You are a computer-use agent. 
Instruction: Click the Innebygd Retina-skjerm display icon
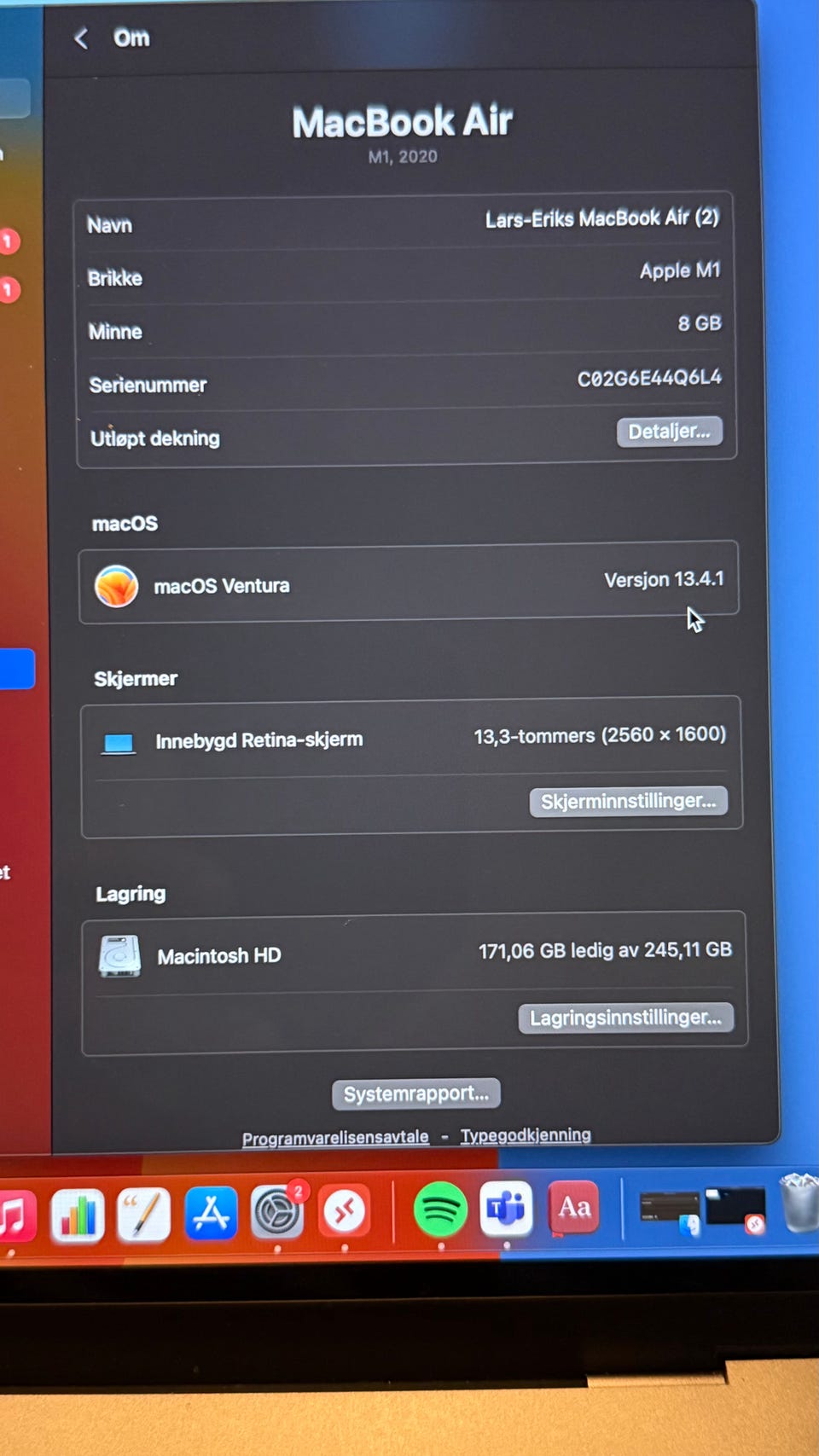(119, 743)
